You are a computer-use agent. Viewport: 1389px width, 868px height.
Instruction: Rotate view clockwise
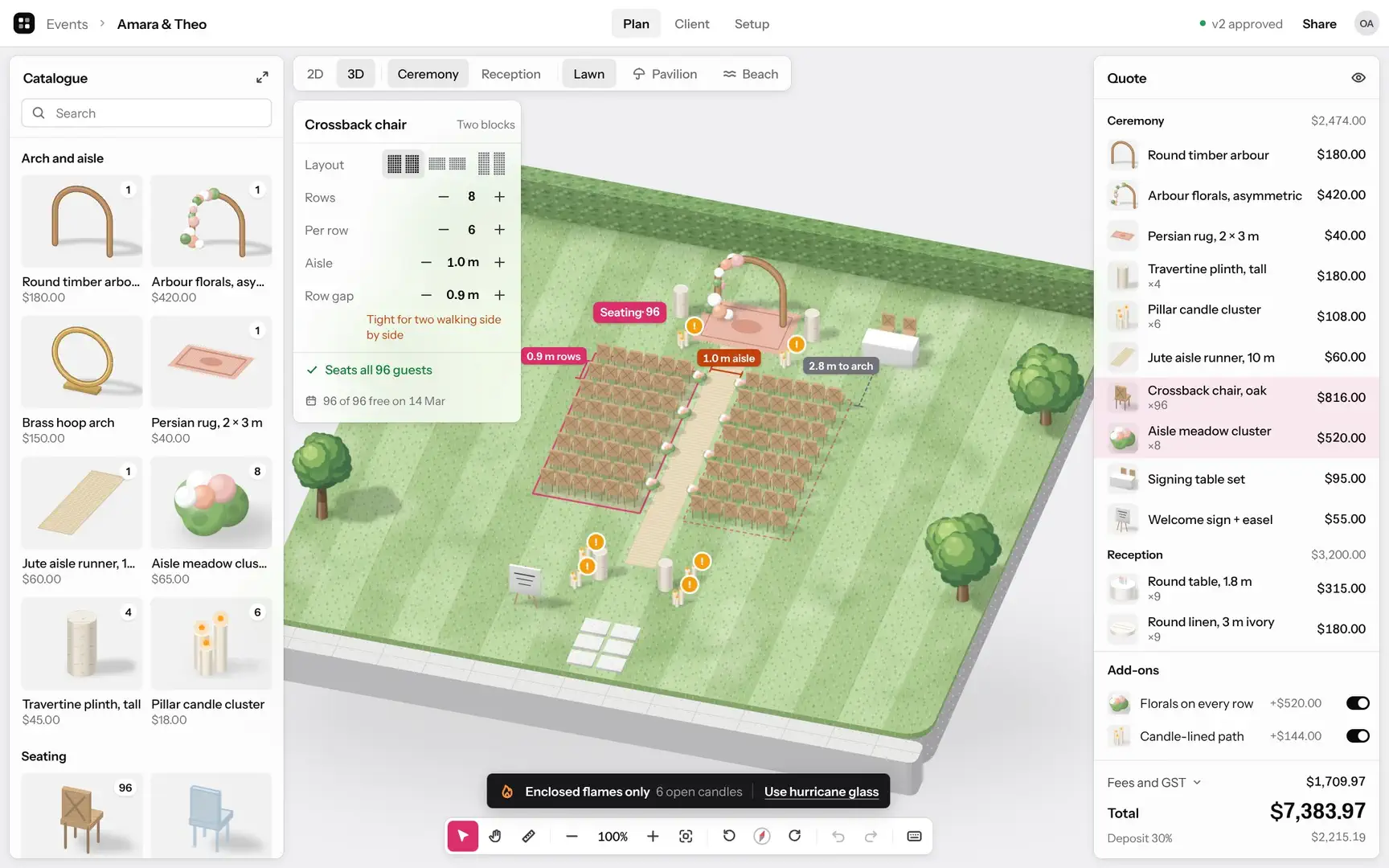[x=794, y=836]
